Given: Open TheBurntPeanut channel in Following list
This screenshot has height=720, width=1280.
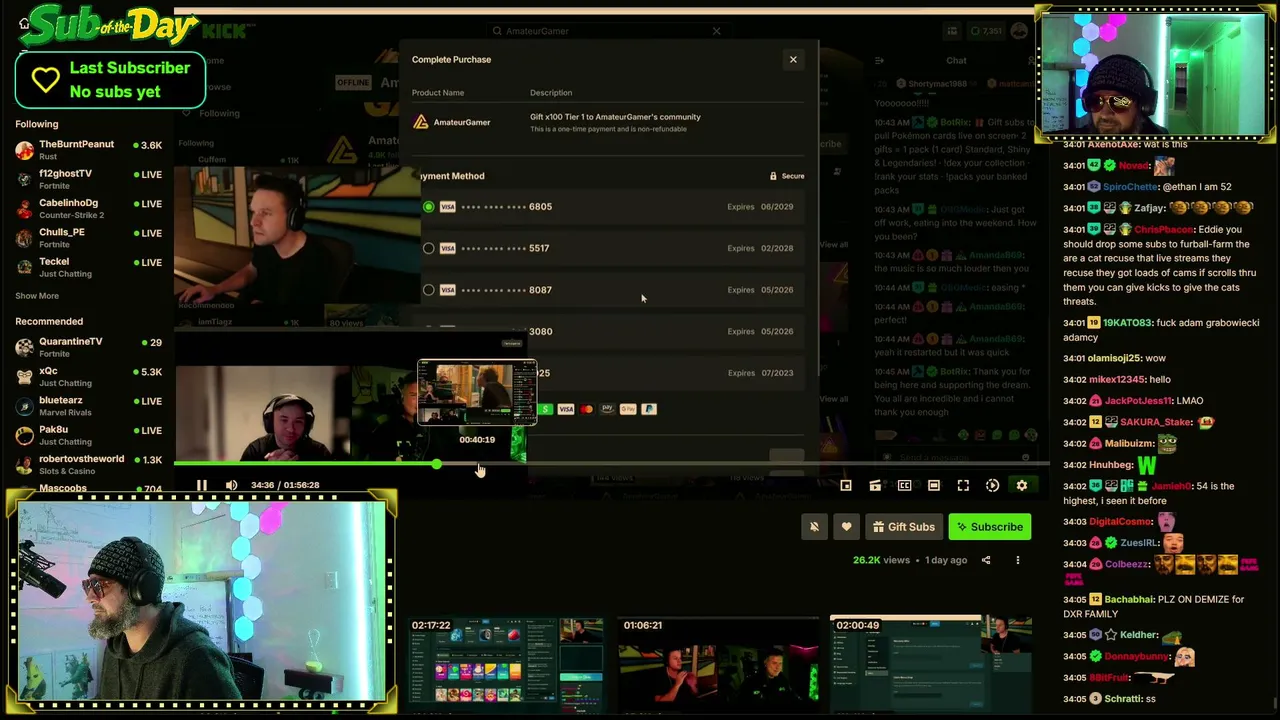Looking at the screenshot, I should coord(88,150).
